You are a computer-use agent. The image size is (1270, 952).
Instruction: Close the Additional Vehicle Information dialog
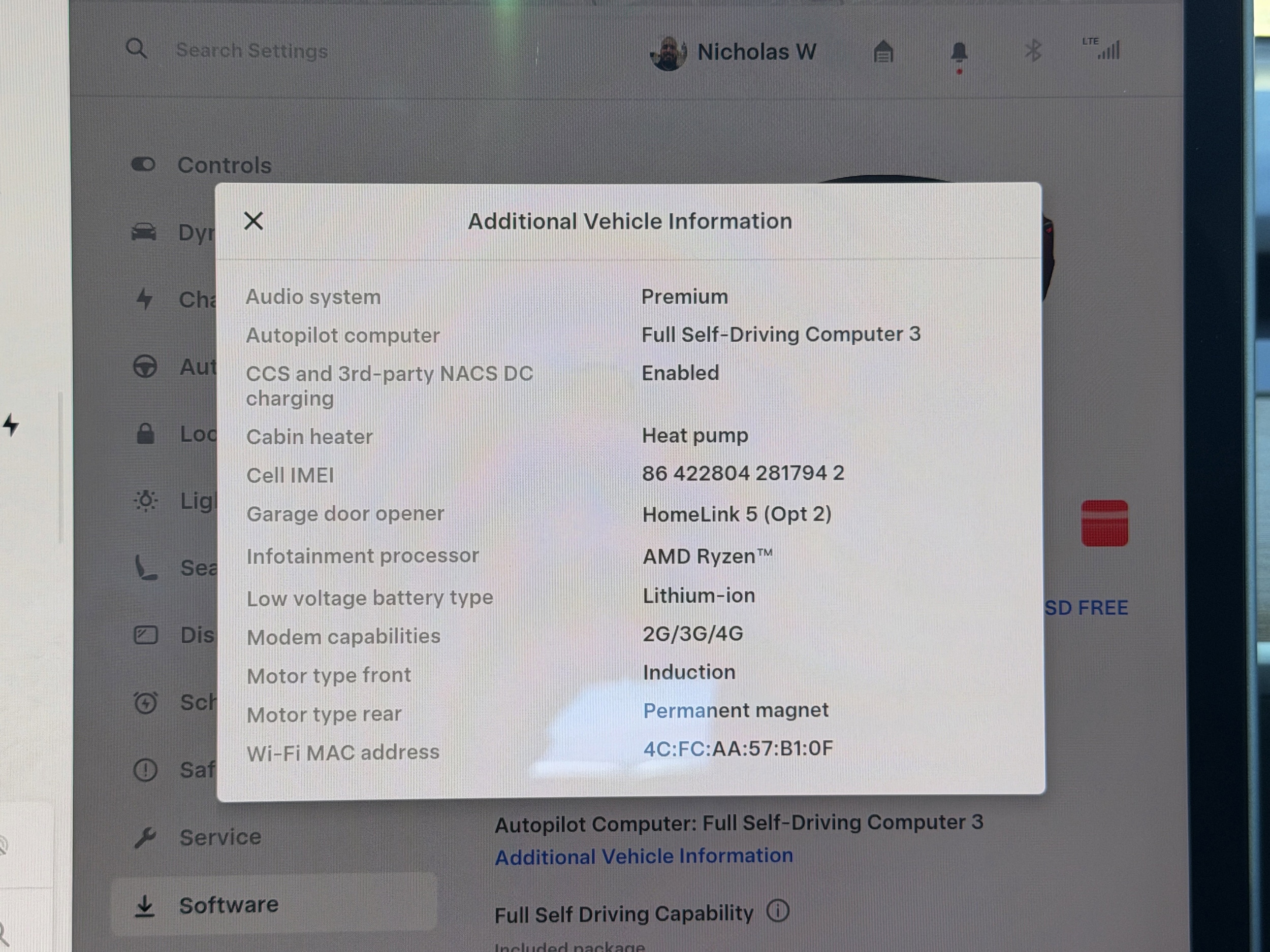(x=253, y=221)
